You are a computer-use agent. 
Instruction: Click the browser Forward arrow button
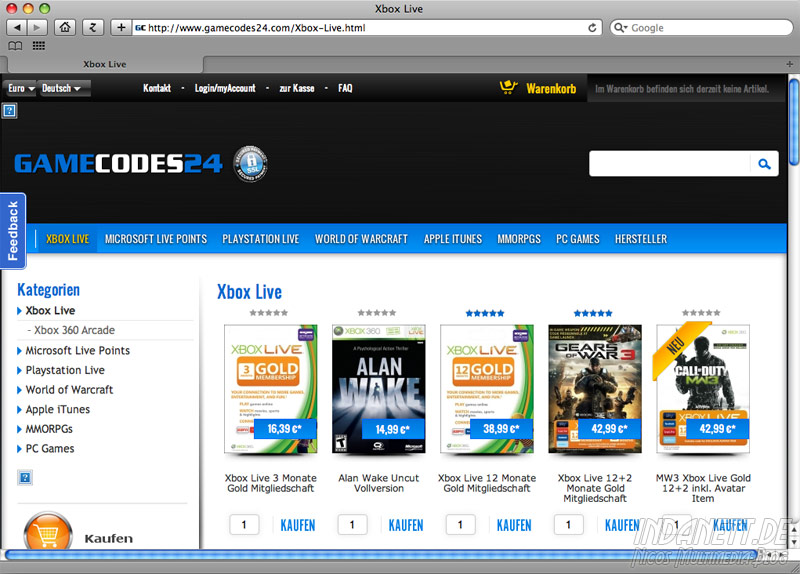37,28
